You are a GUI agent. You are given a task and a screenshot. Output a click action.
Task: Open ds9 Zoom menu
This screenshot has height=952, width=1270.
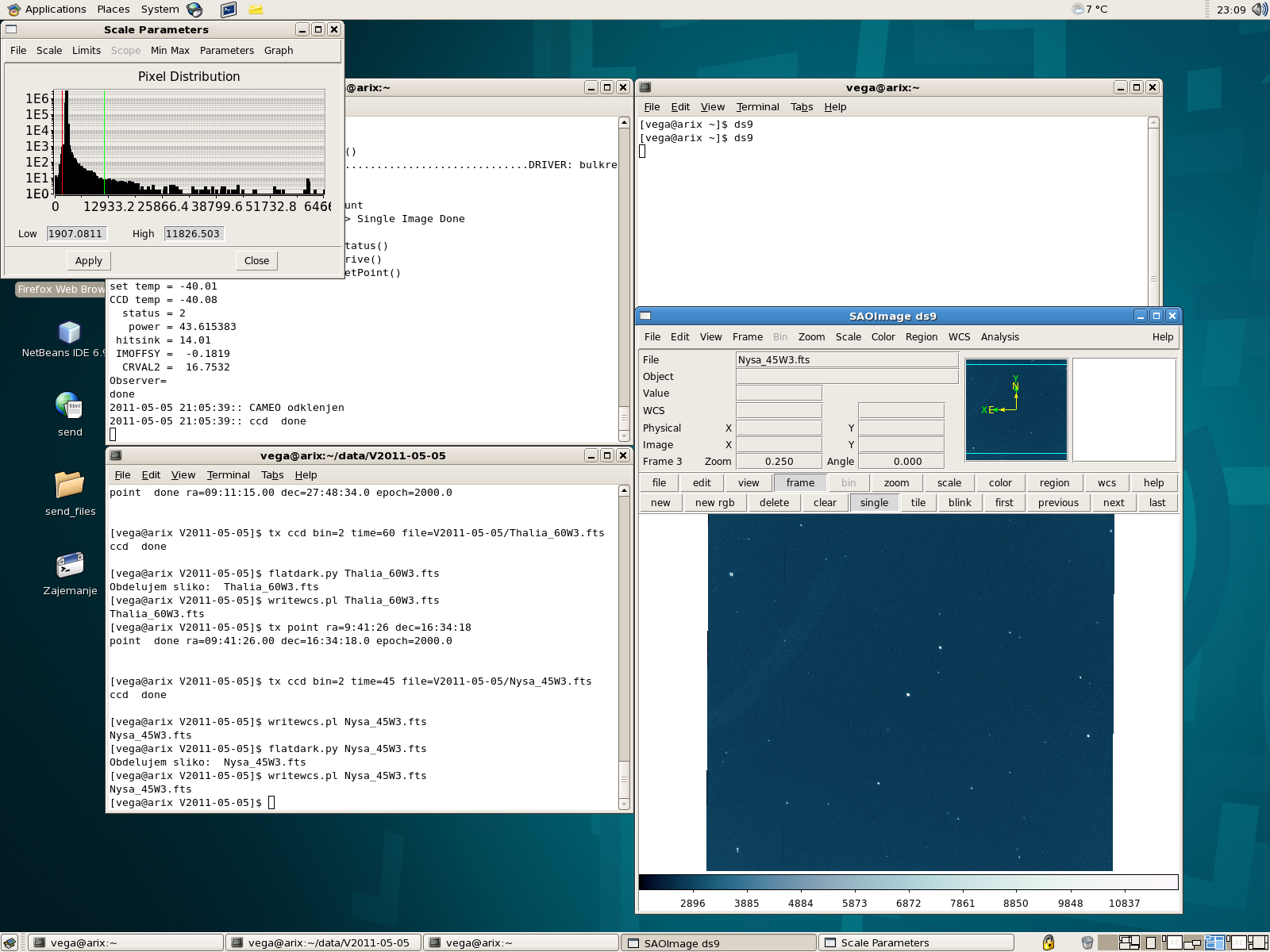click(811, 336)
